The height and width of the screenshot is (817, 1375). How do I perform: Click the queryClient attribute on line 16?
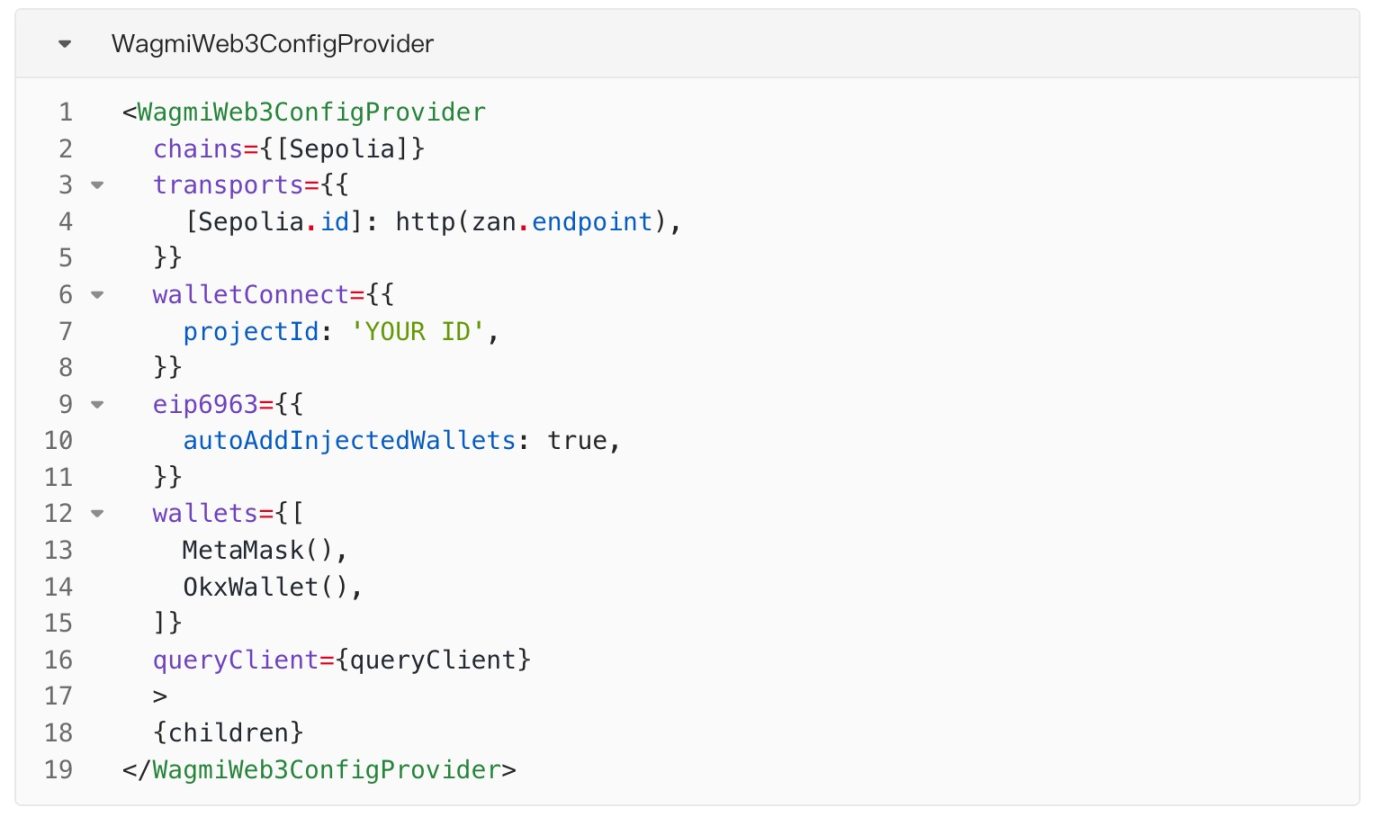(x=243, y=660)
